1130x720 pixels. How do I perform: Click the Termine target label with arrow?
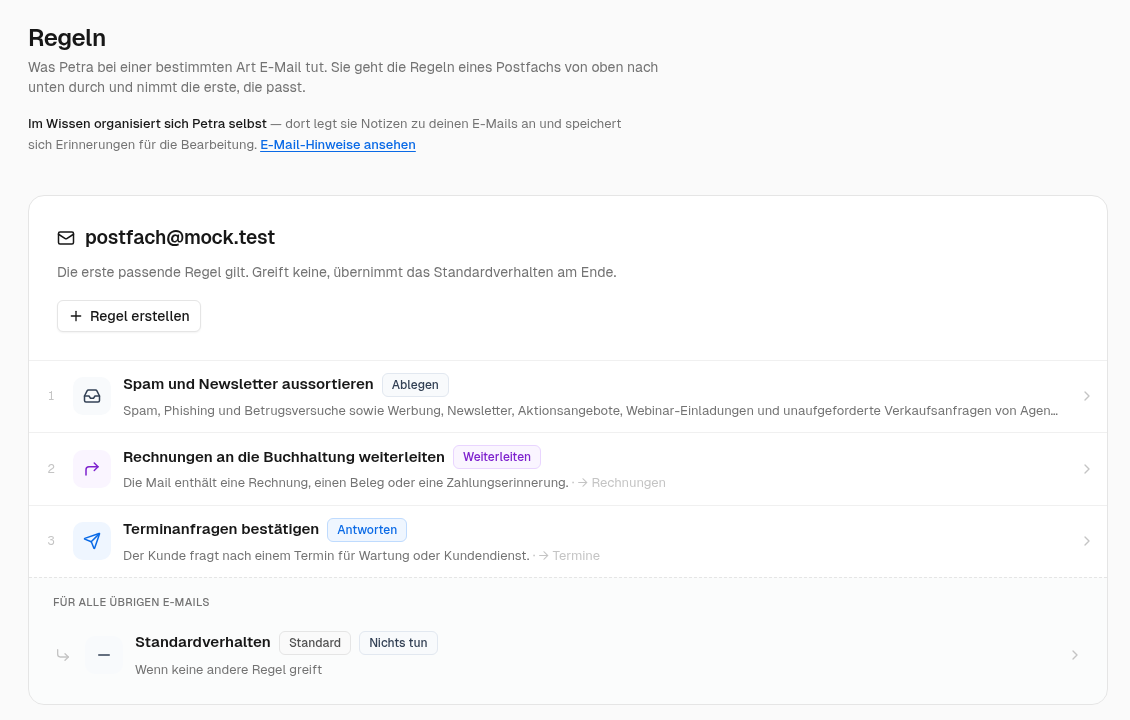(x=569, y=556)
